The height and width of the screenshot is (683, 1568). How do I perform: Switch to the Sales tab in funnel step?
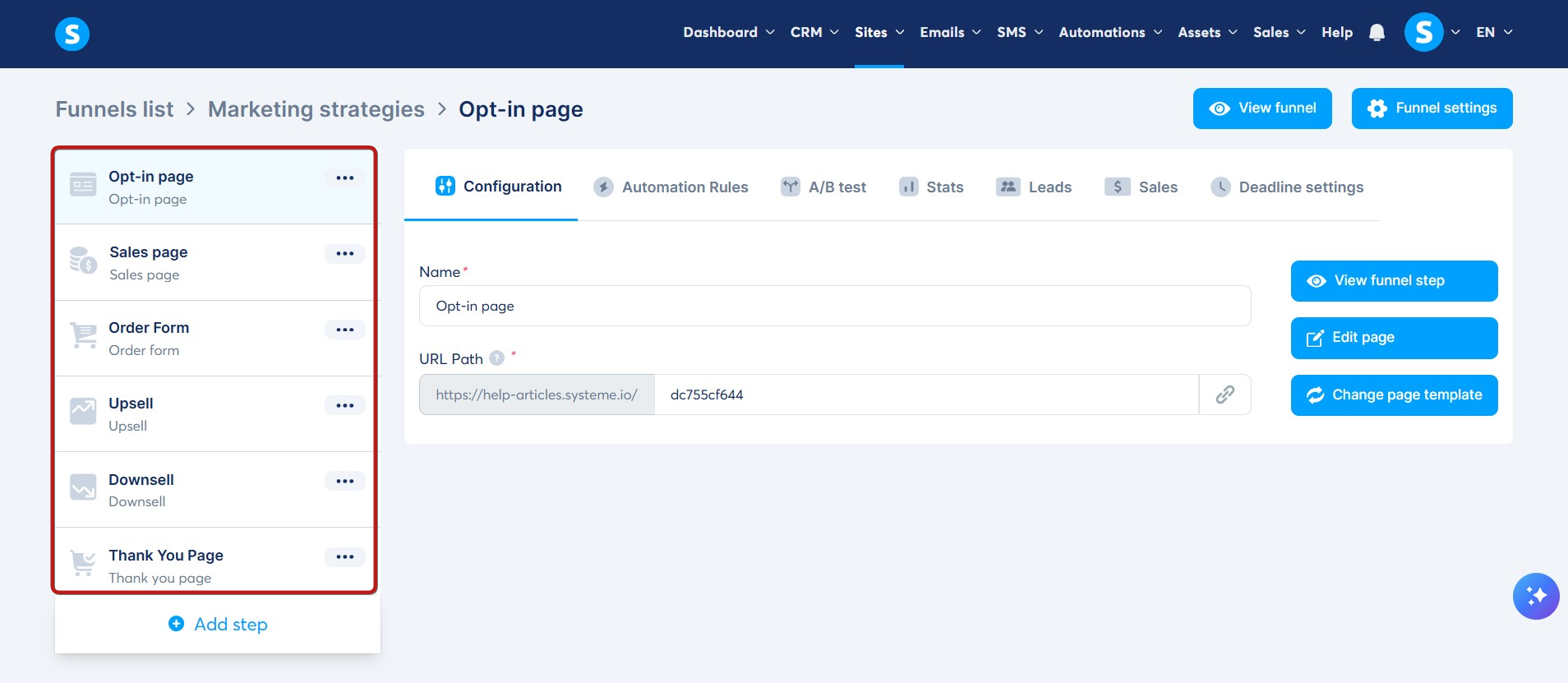(x=1141, y=187)
